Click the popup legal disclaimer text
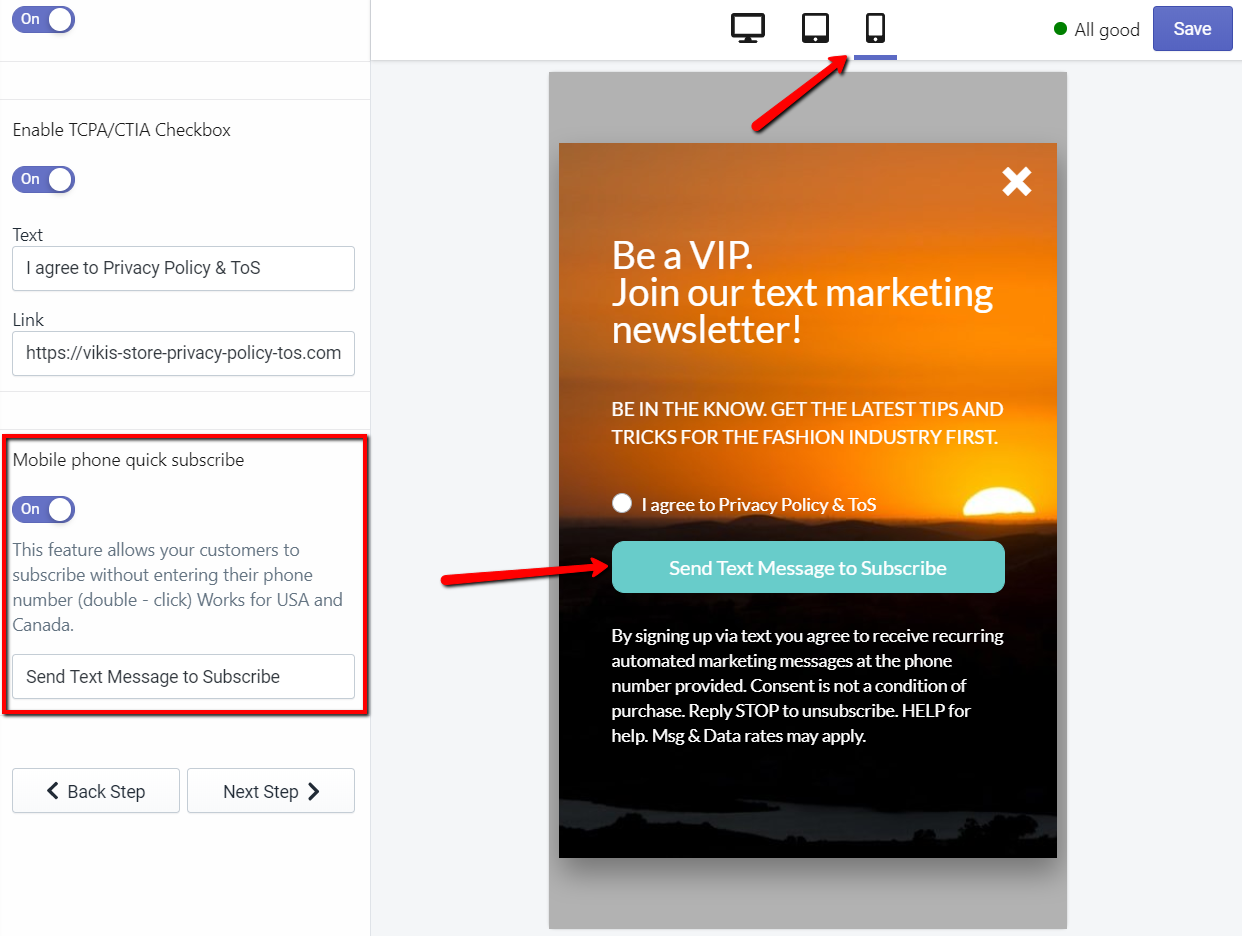 point(807,685)
